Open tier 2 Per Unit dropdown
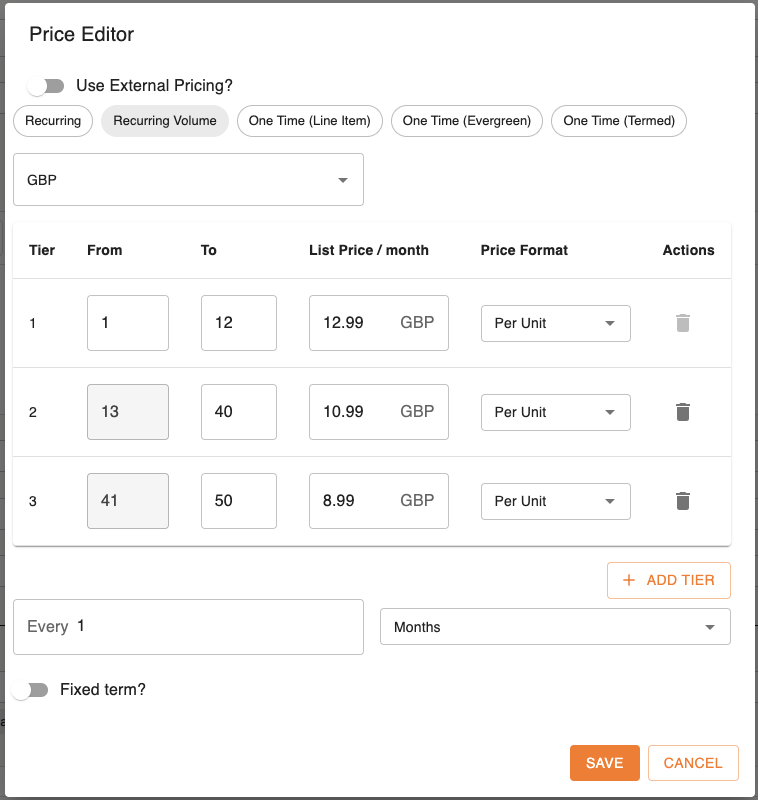This screenshot has height=800, width=758. click(x=555, y=412)
